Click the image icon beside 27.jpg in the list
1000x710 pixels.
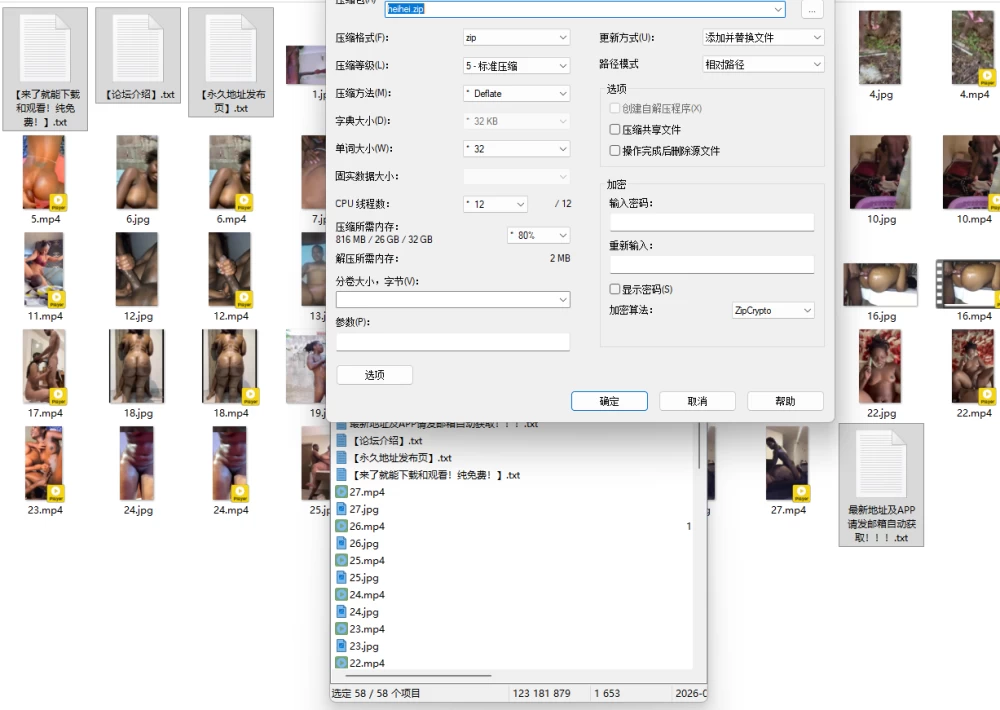click(x=341, y=509)
